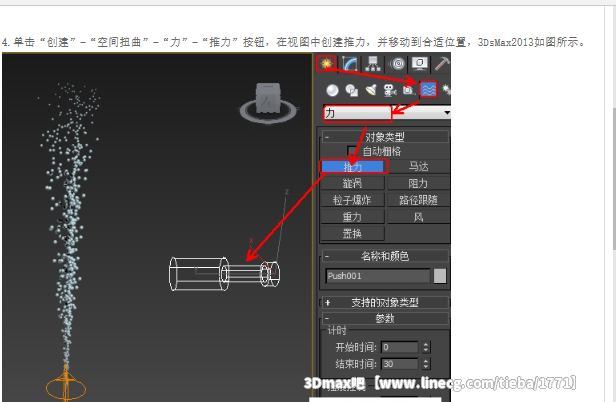Open the Create panel tab
Viewport: 616px width, 402px height.
[326, 63]
